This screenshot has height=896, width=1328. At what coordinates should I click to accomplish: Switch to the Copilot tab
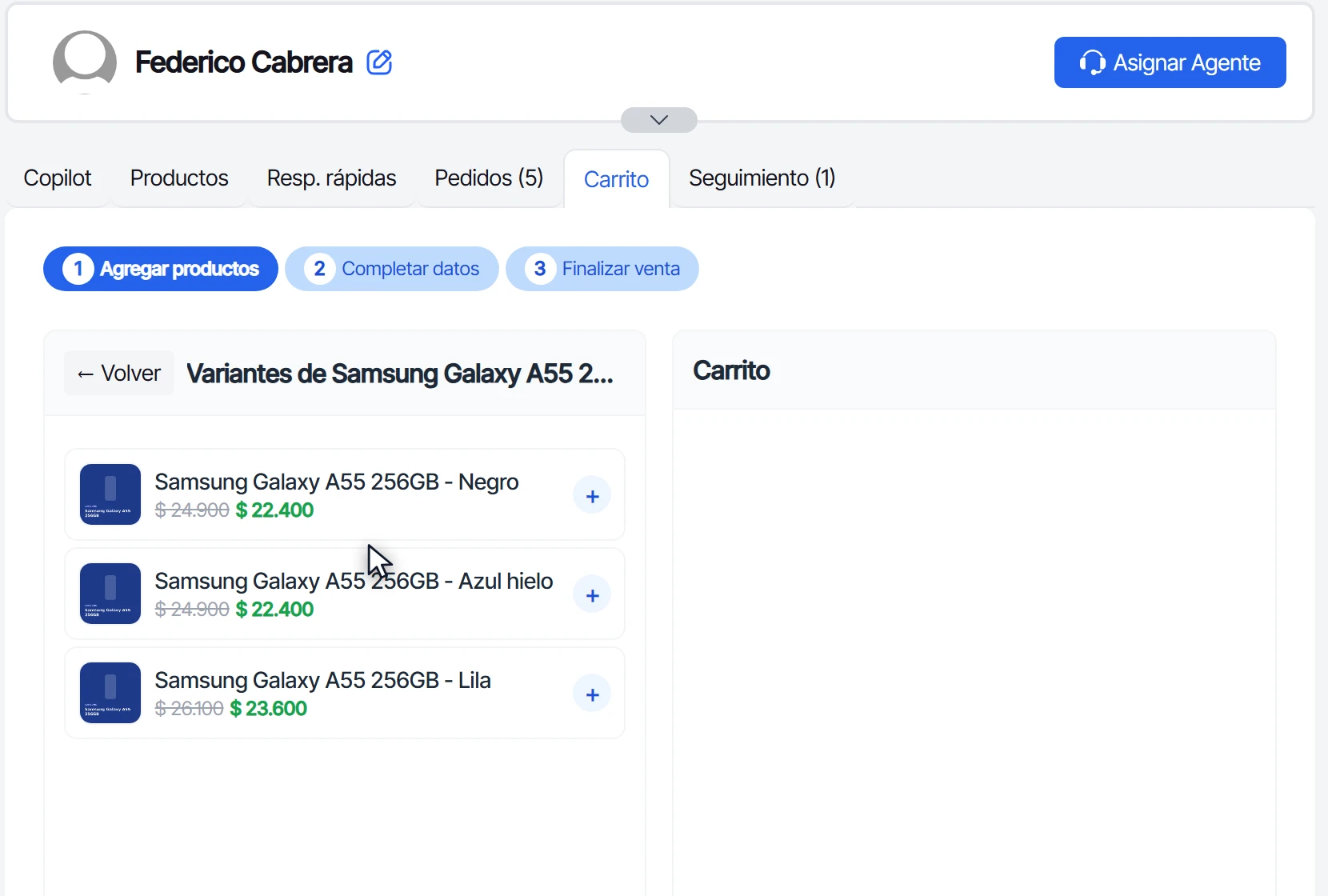[x=58, y=178]
